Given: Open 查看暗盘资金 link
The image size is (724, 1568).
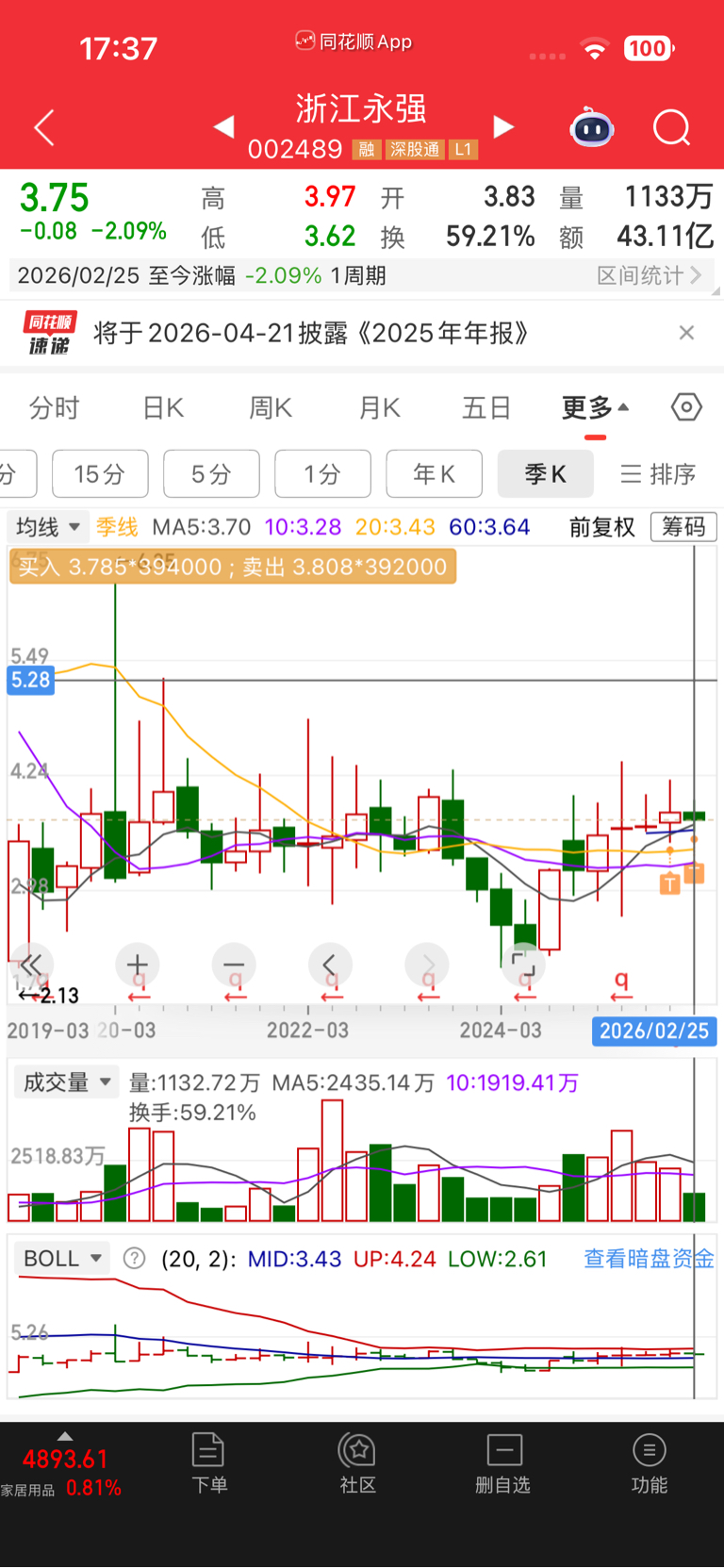Looking at the screenshot, I should click(x=649, y=1259).
